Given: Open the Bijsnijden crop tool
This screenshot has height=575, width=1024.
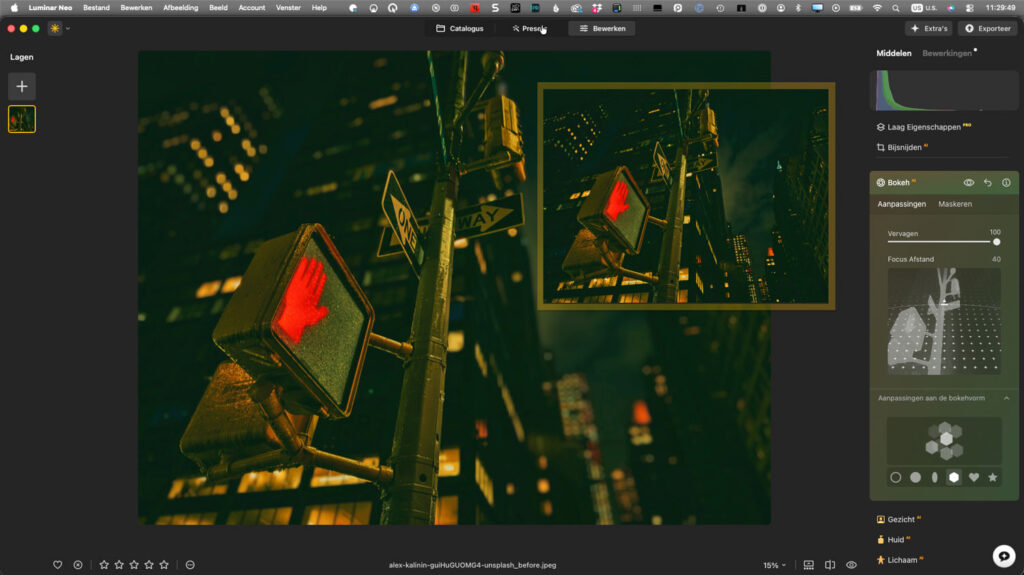Looking at the screenshot, I should point(904,148).
